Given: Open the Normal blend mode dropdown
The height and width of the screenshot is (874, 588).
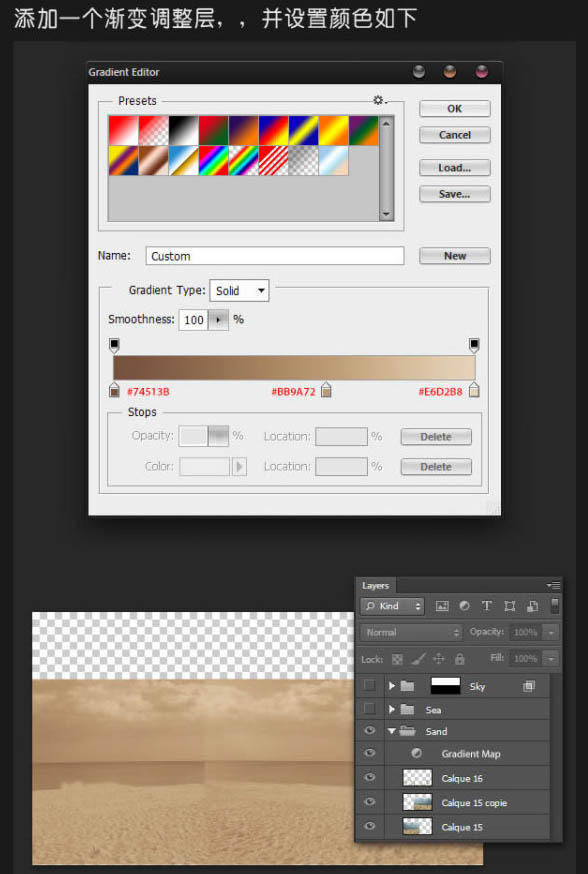Looking at the screenshot, I should [411, 632].
